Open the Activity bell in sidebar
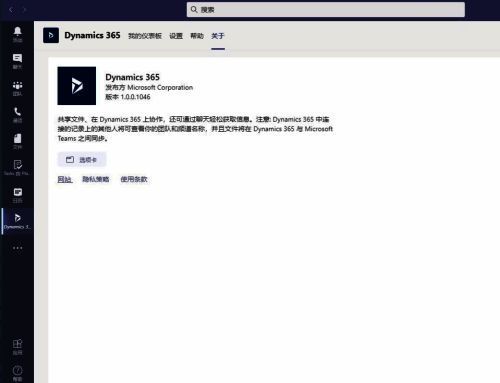Screen dimensions: 500x383 click(17, 34)
